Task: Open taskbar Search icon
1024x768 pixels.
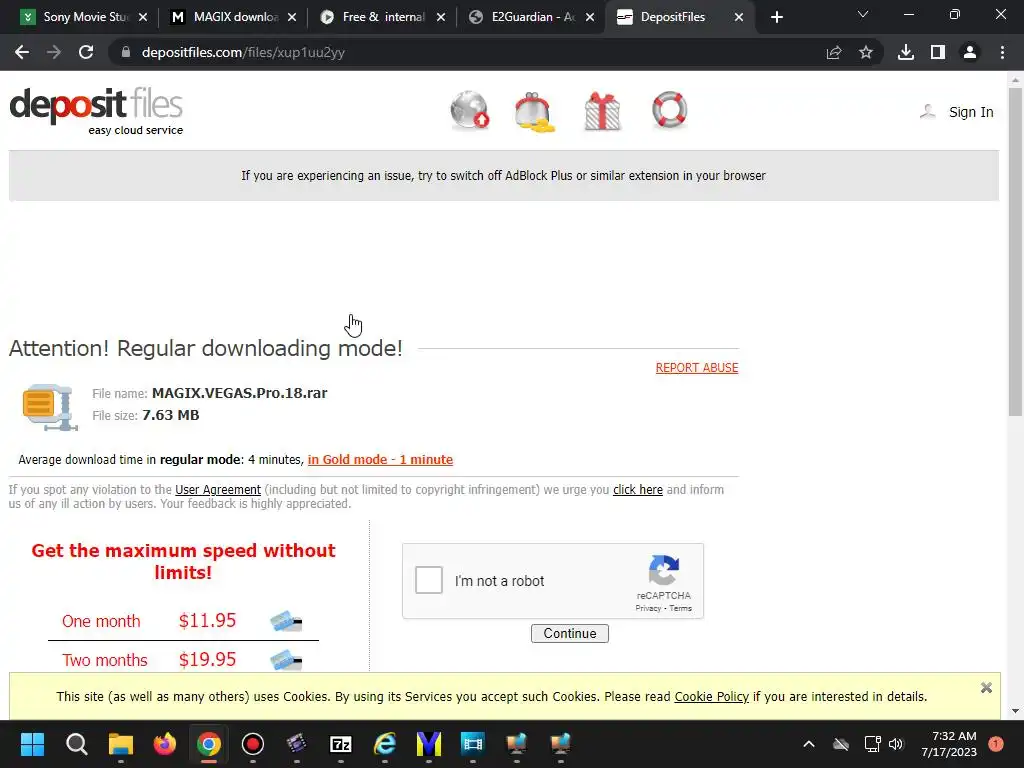Action: [76, 744]
